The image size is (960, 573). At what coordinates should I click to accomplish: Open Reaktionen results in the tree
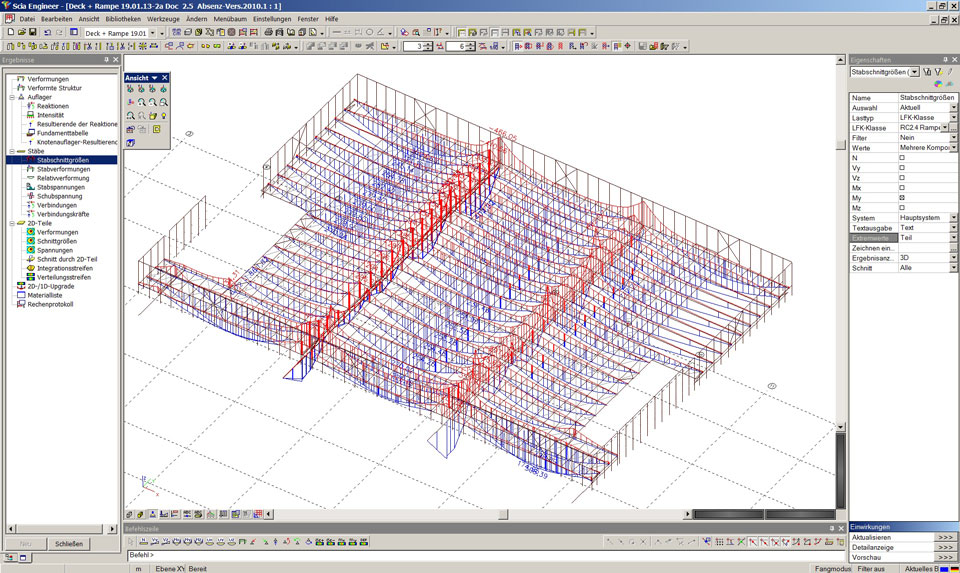52,106
